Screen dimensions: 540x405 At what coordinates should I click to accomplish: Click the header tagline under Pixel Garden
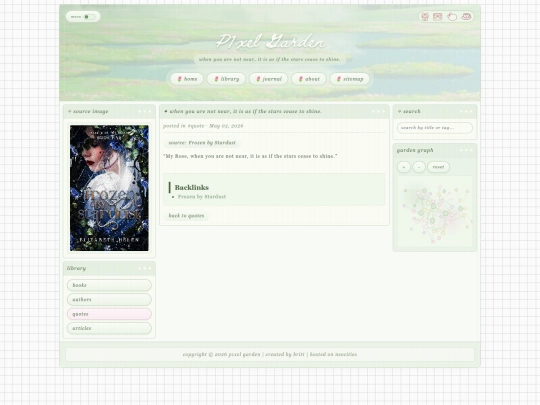[270, 60]
